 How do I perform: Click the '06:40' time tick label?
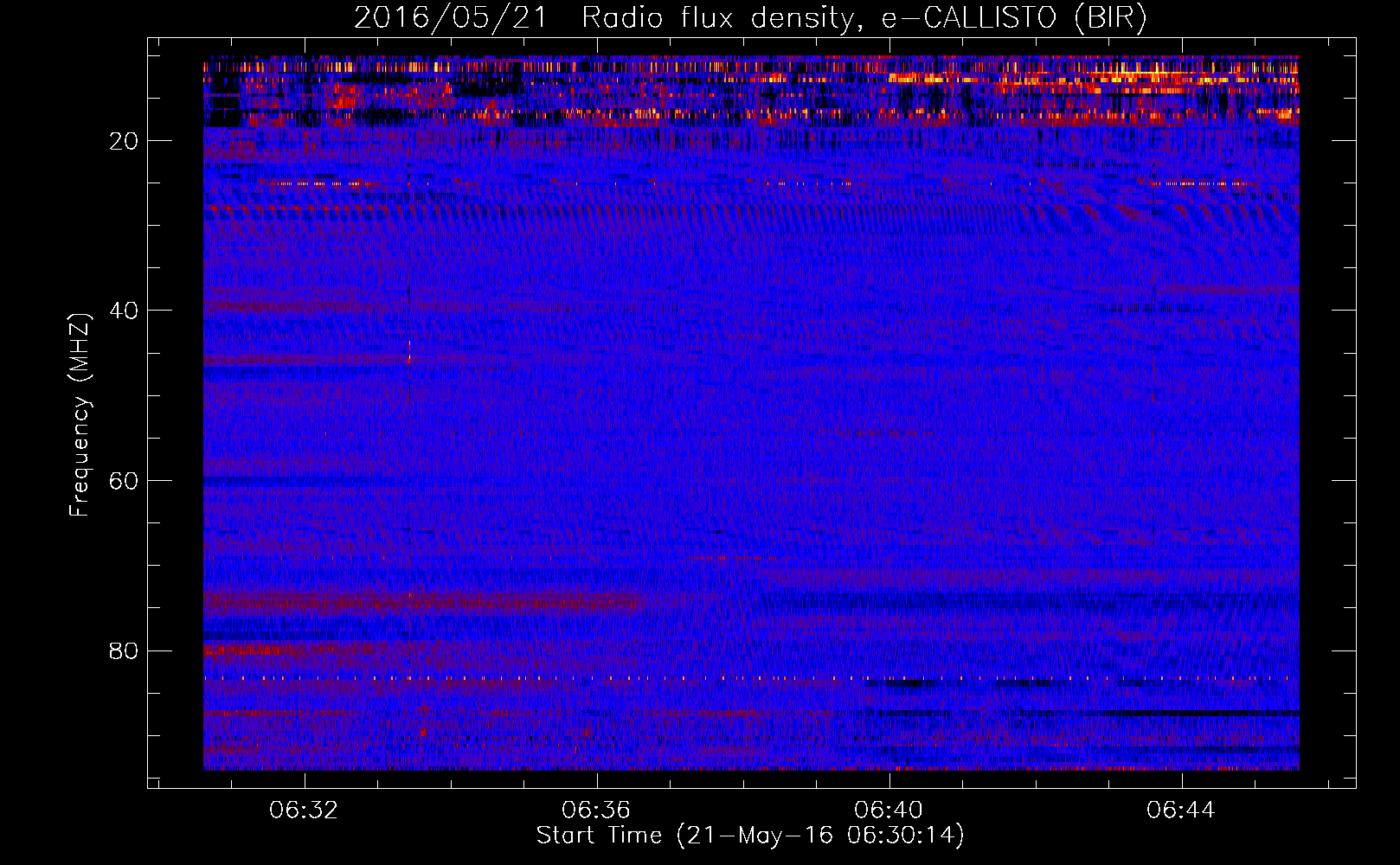coord(889,811)
